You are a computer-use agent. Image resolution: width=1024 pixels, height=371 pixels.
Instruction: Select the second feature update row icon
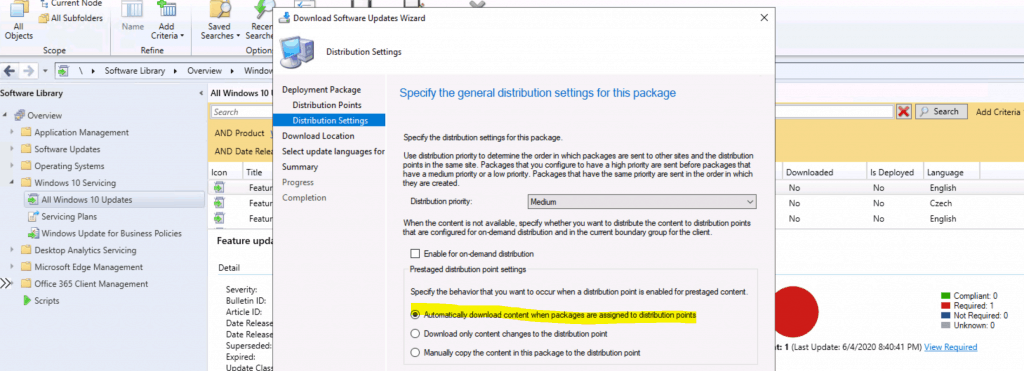218,203
